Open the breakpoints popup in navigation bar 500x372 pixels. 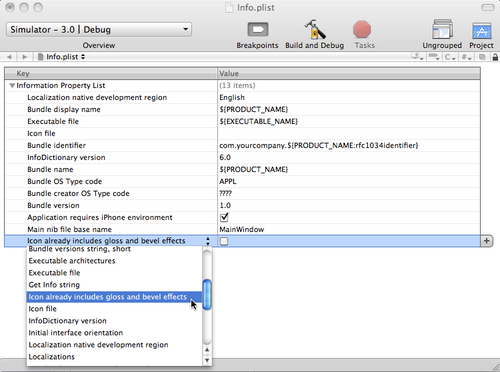pos(434,57)
